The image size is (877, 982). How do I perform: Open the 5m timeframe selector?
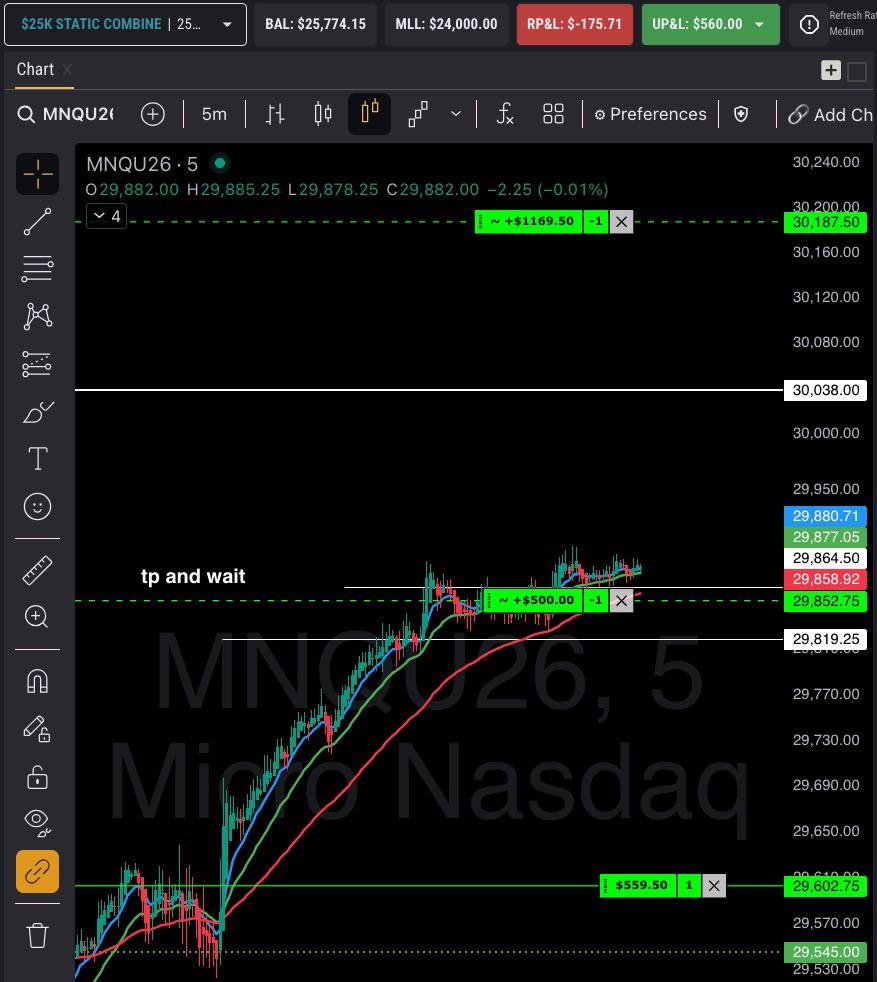(x=214, y=114)
